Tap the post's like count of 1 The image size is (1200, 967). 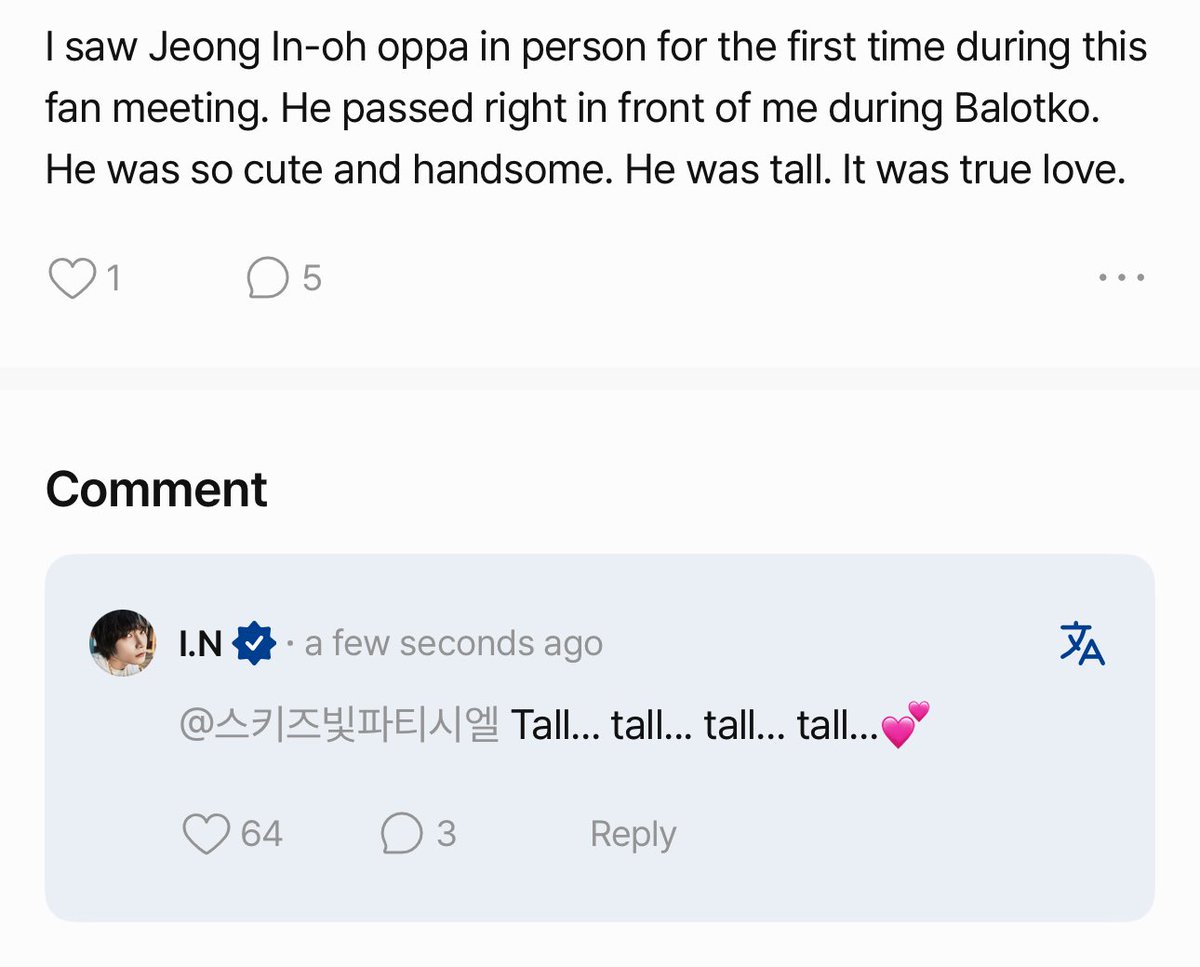(112, 278)
